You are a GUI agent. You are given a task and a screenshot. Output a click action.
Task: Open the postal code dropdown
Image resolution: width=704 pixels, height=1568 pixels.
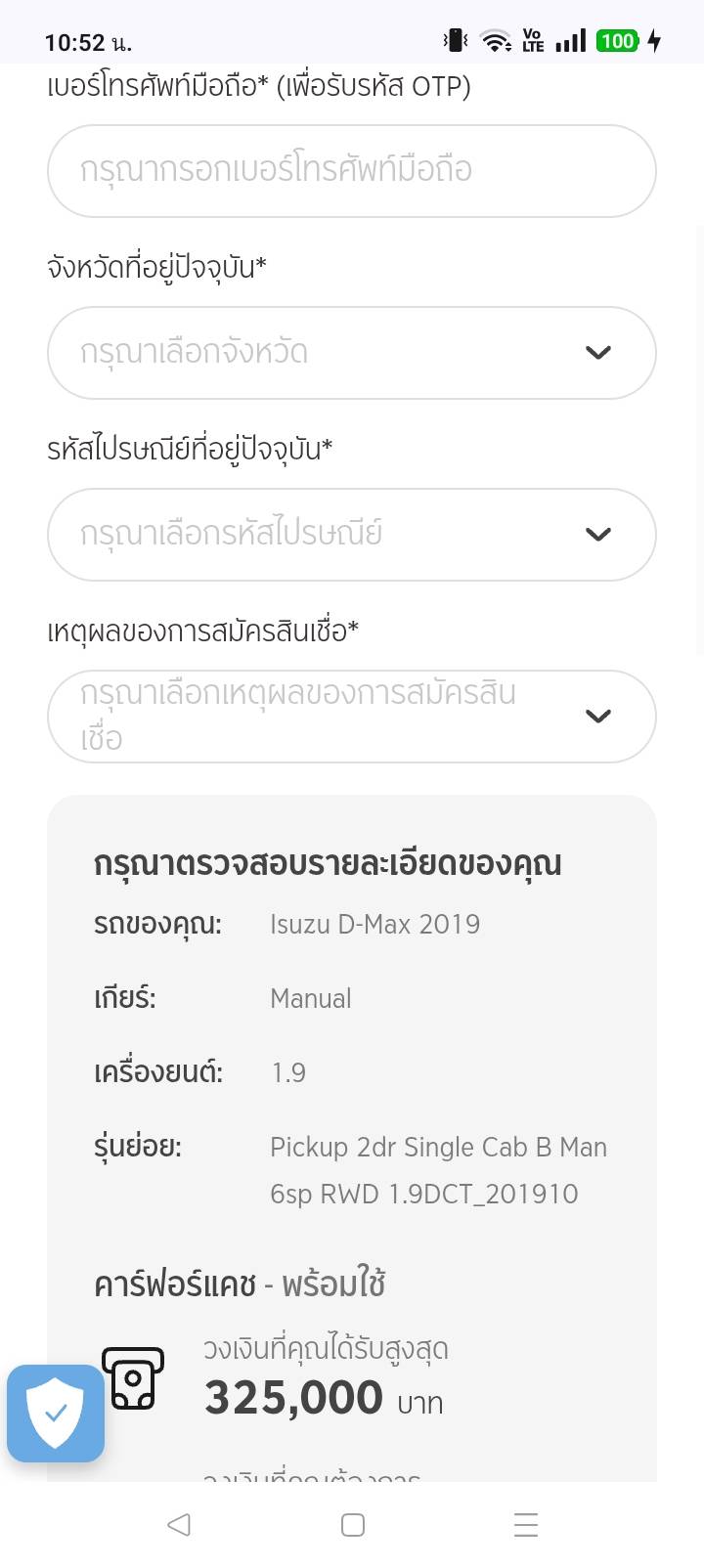[x=323, y=535]
